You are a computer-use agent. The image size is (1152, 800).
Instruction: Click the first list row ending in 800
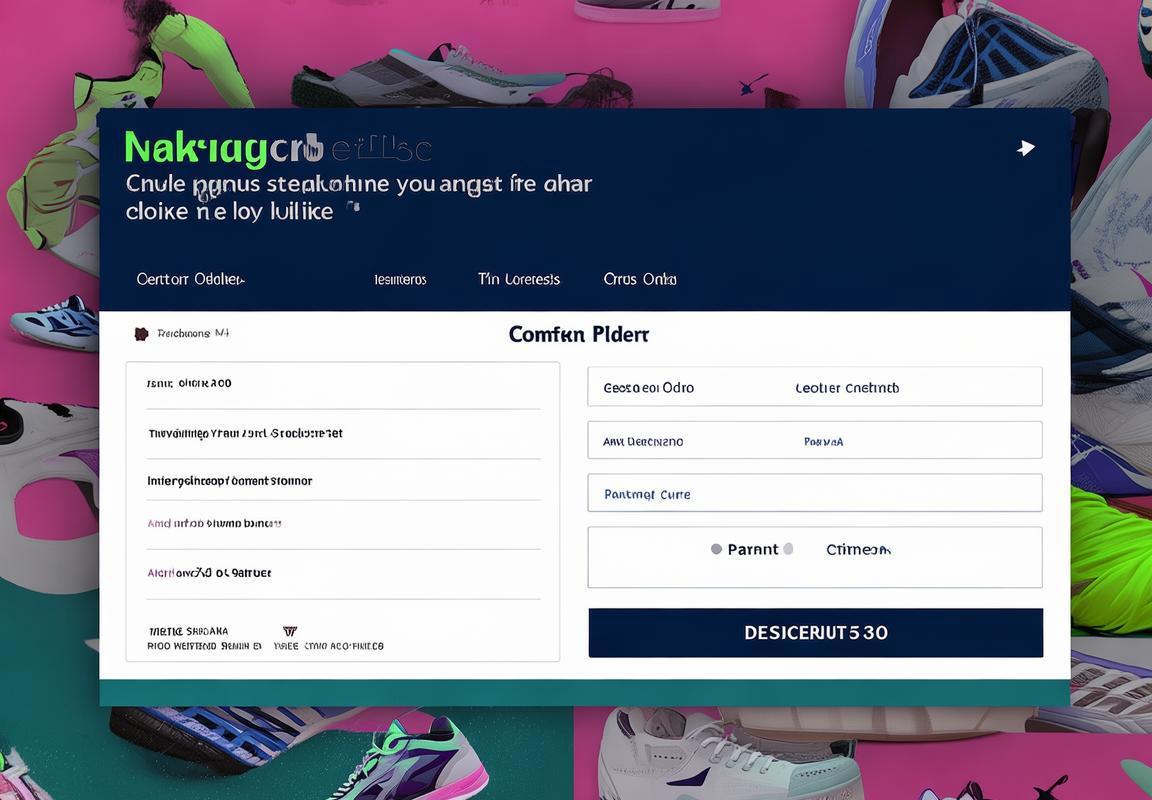point(343,383)
